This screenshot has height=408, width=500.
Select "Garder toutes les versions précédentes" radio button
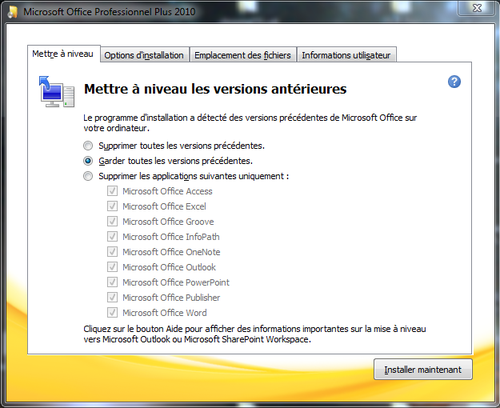click(x=88, y=161)
